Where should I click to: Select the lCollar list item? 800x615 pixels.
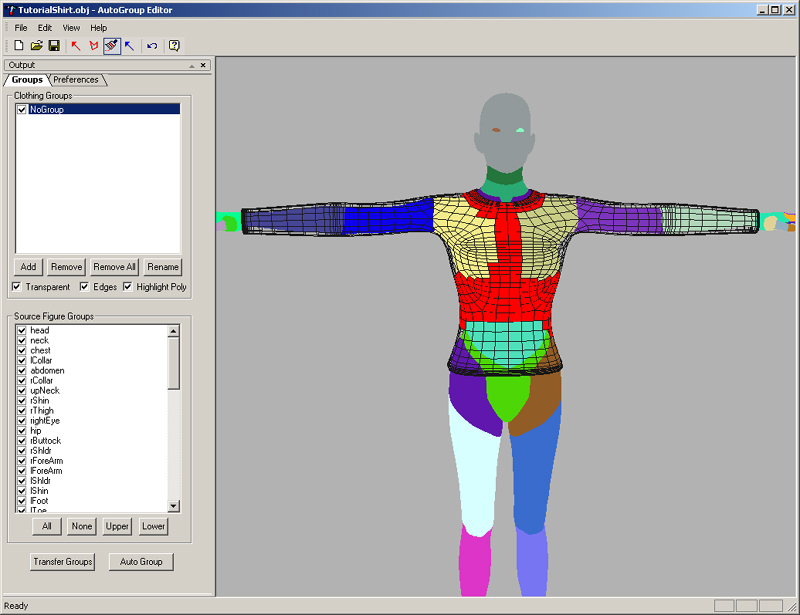(41, 360)
